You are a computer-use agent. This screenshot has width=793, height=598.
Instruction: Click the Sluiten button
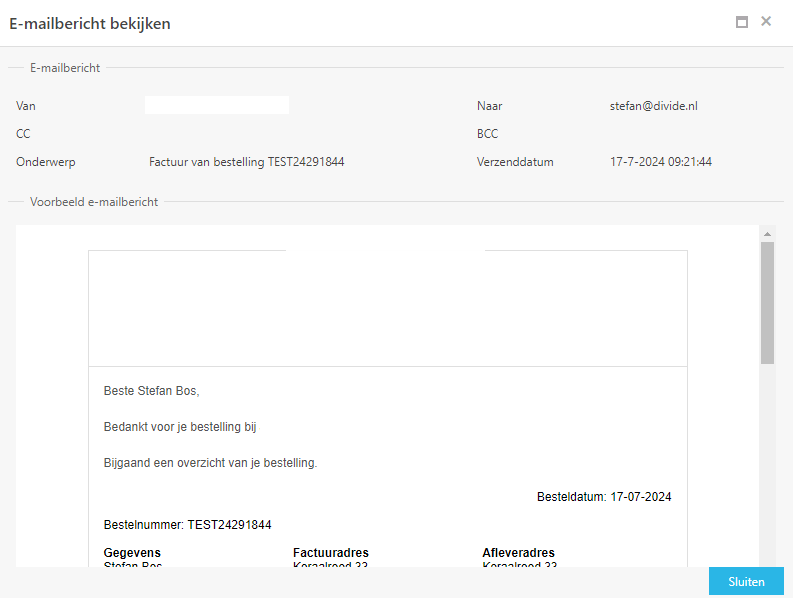pyautogui.click(x=746, y=581)
